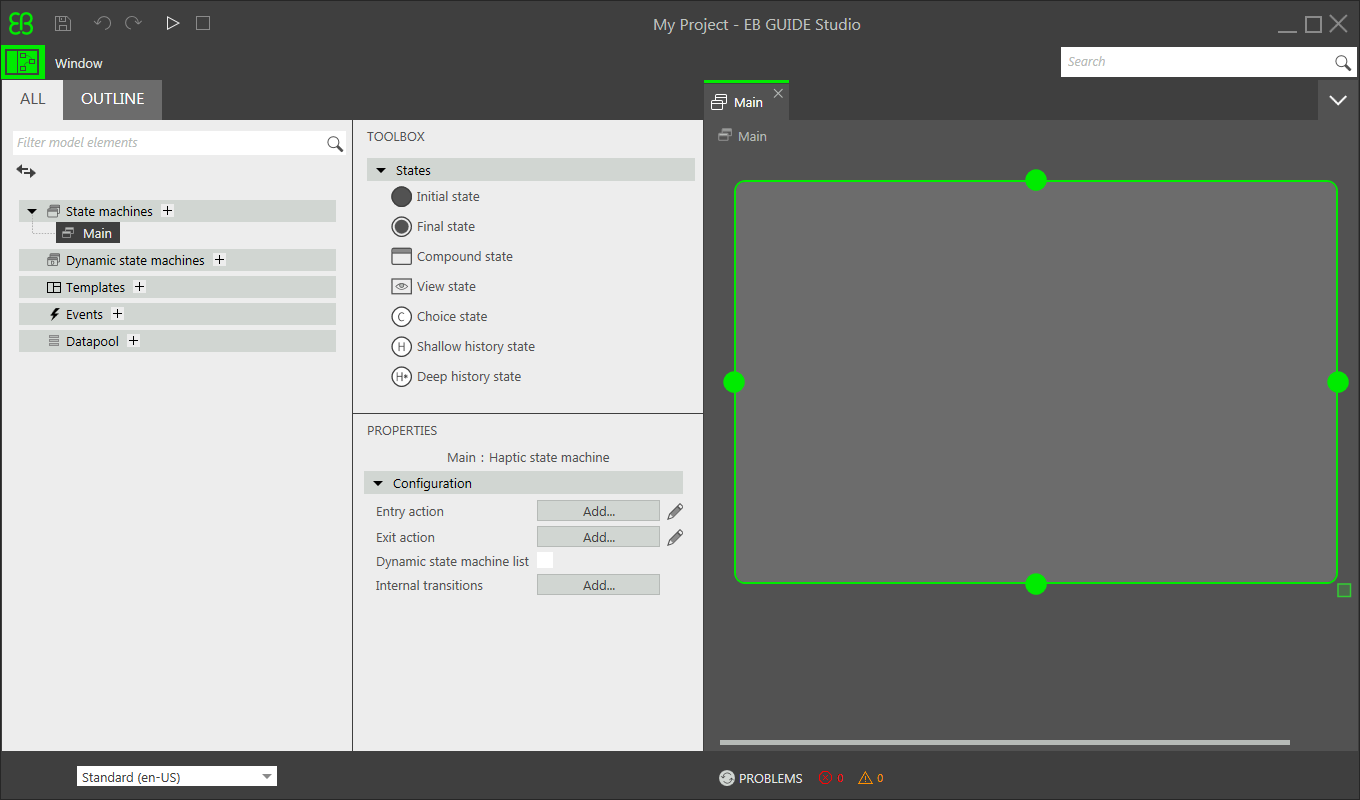
Task: Select Initial state from toolbox
Action: 436,197
